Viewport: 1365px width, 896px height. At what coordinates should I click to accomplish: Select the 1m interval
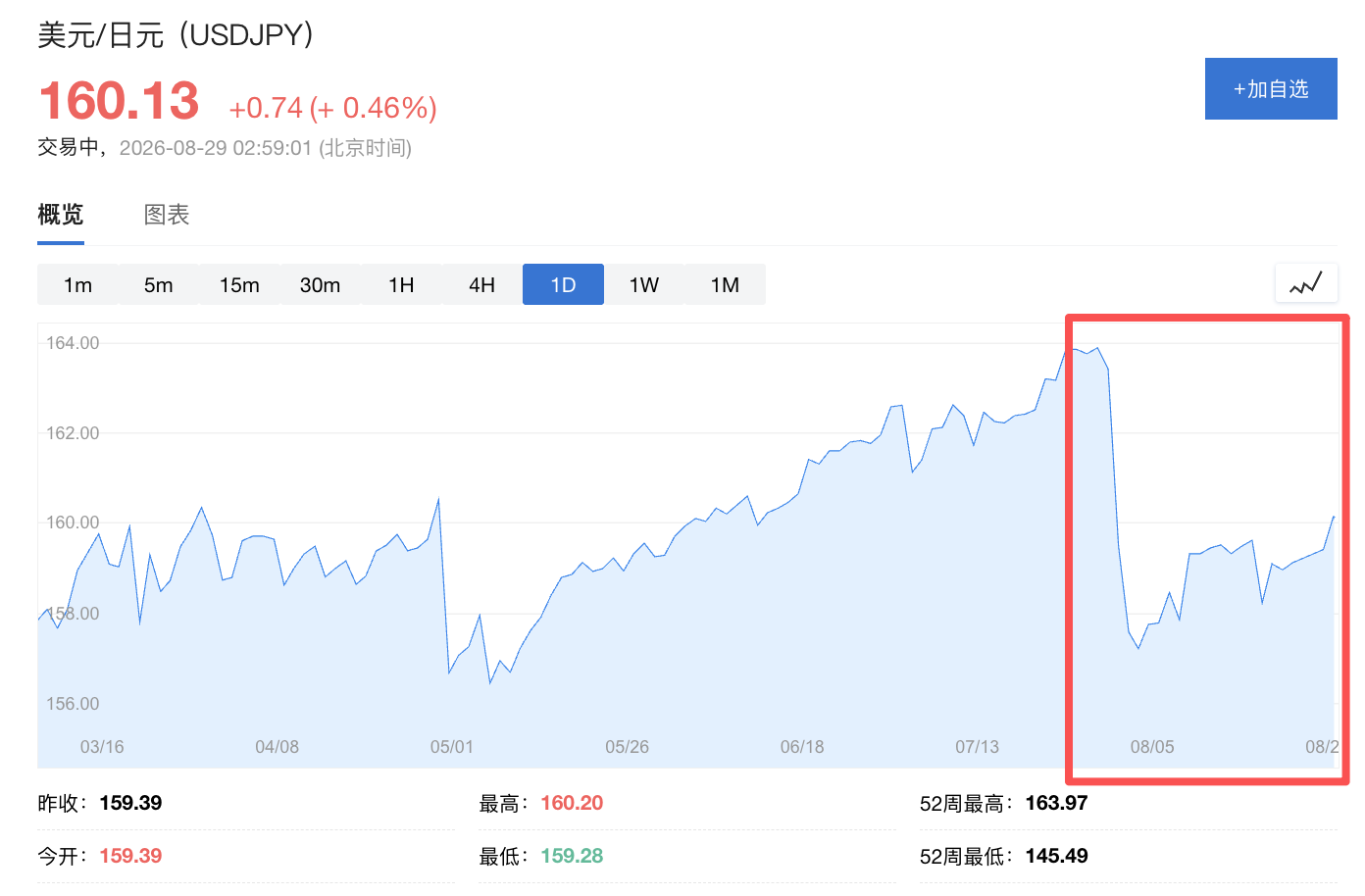(x=77, y=284)
